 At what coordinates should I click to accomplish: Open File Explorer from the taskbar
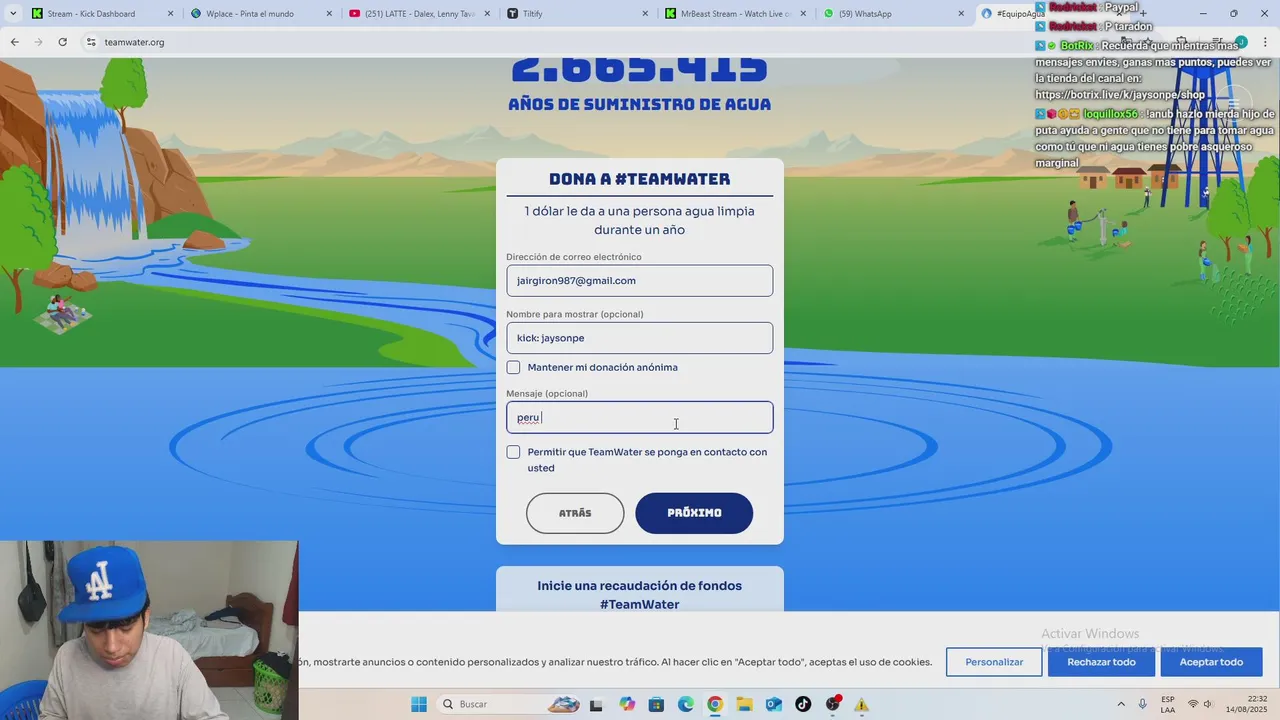pos(744,704)
